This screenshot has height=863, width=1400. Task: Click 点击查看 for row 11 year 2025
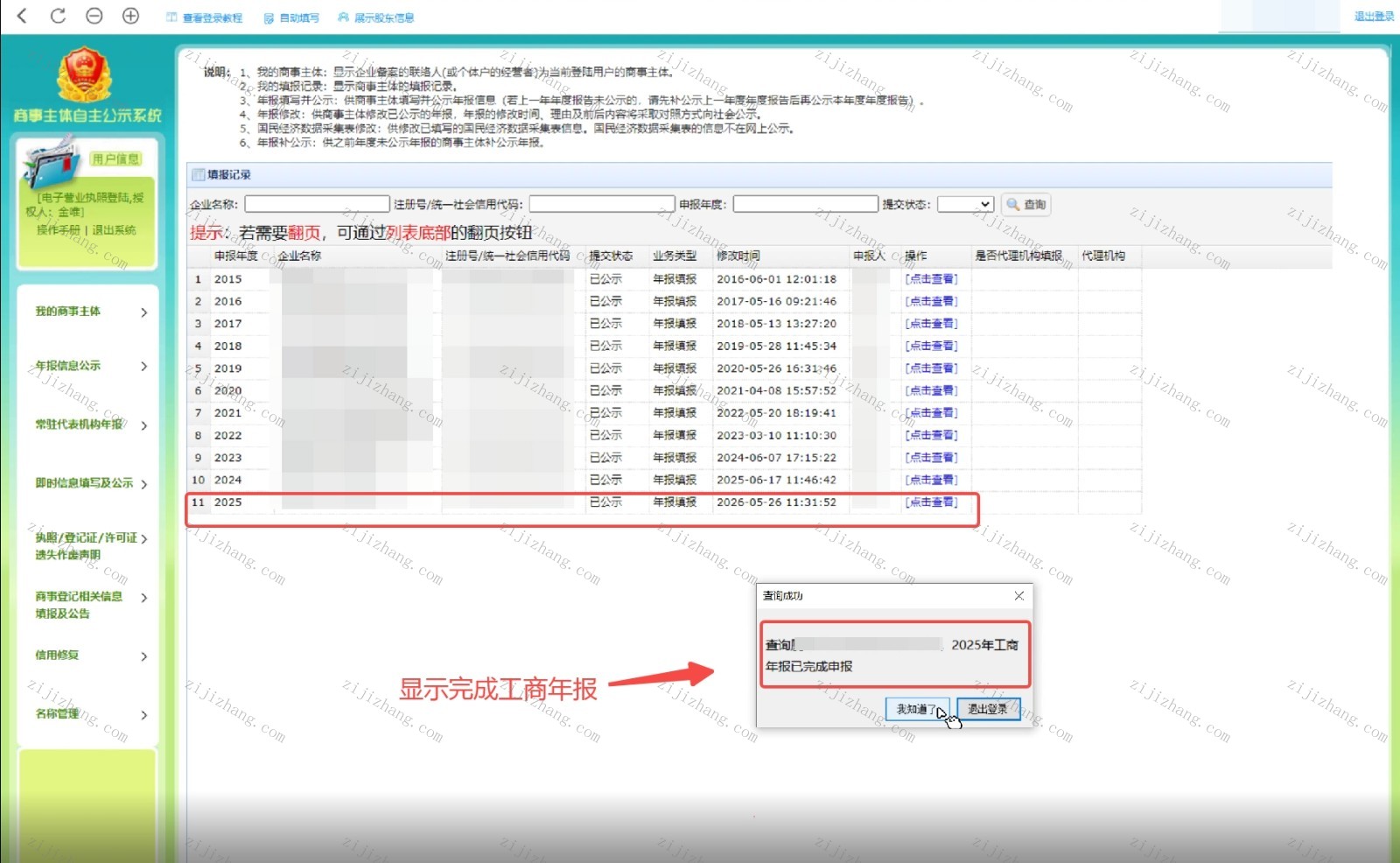coord(931,502)
